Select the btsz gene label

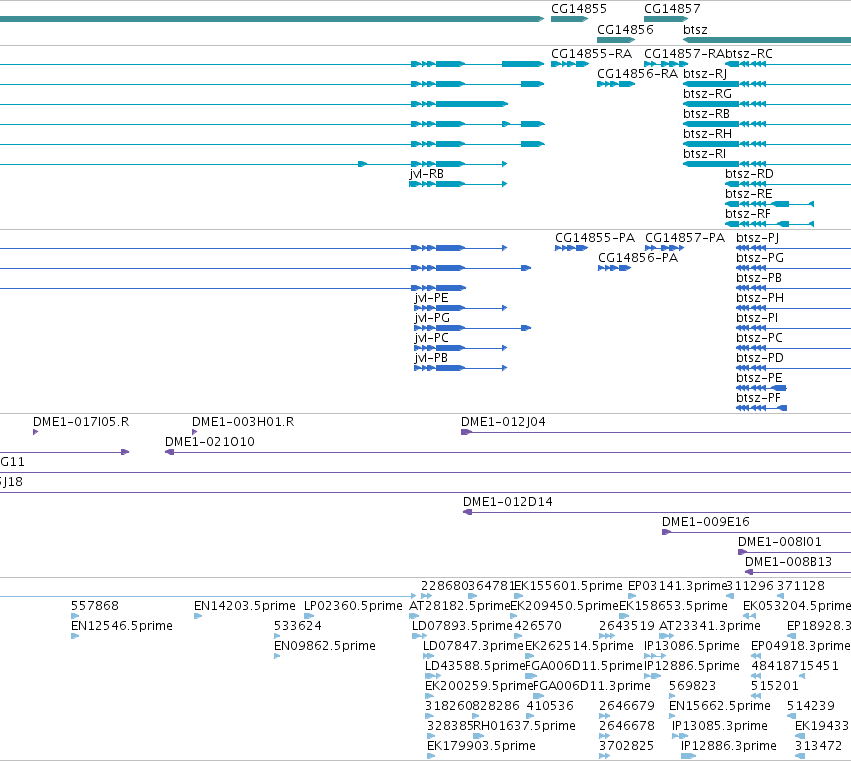click(695, 29)
